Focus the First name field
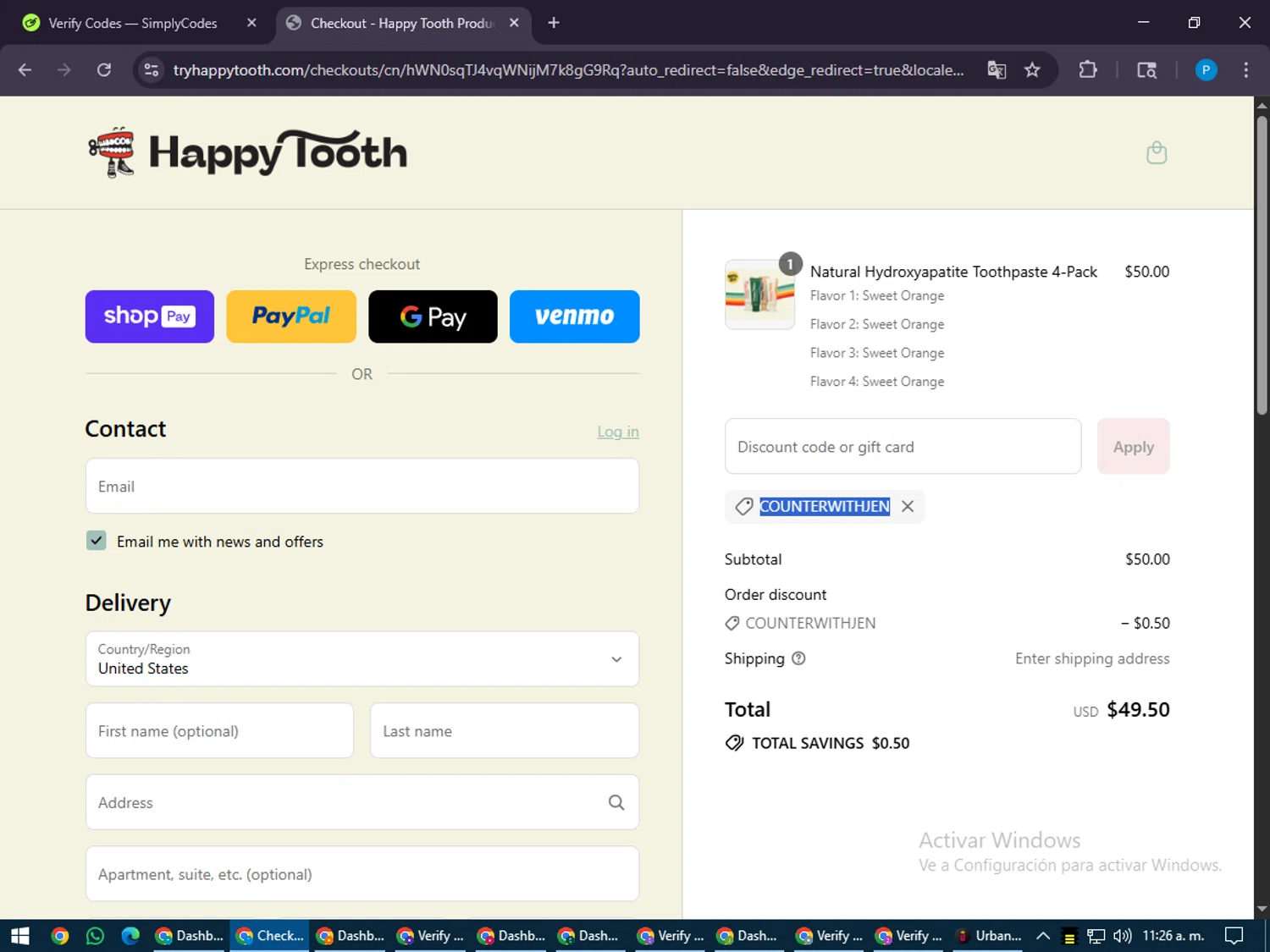 (x=219, y=730)
